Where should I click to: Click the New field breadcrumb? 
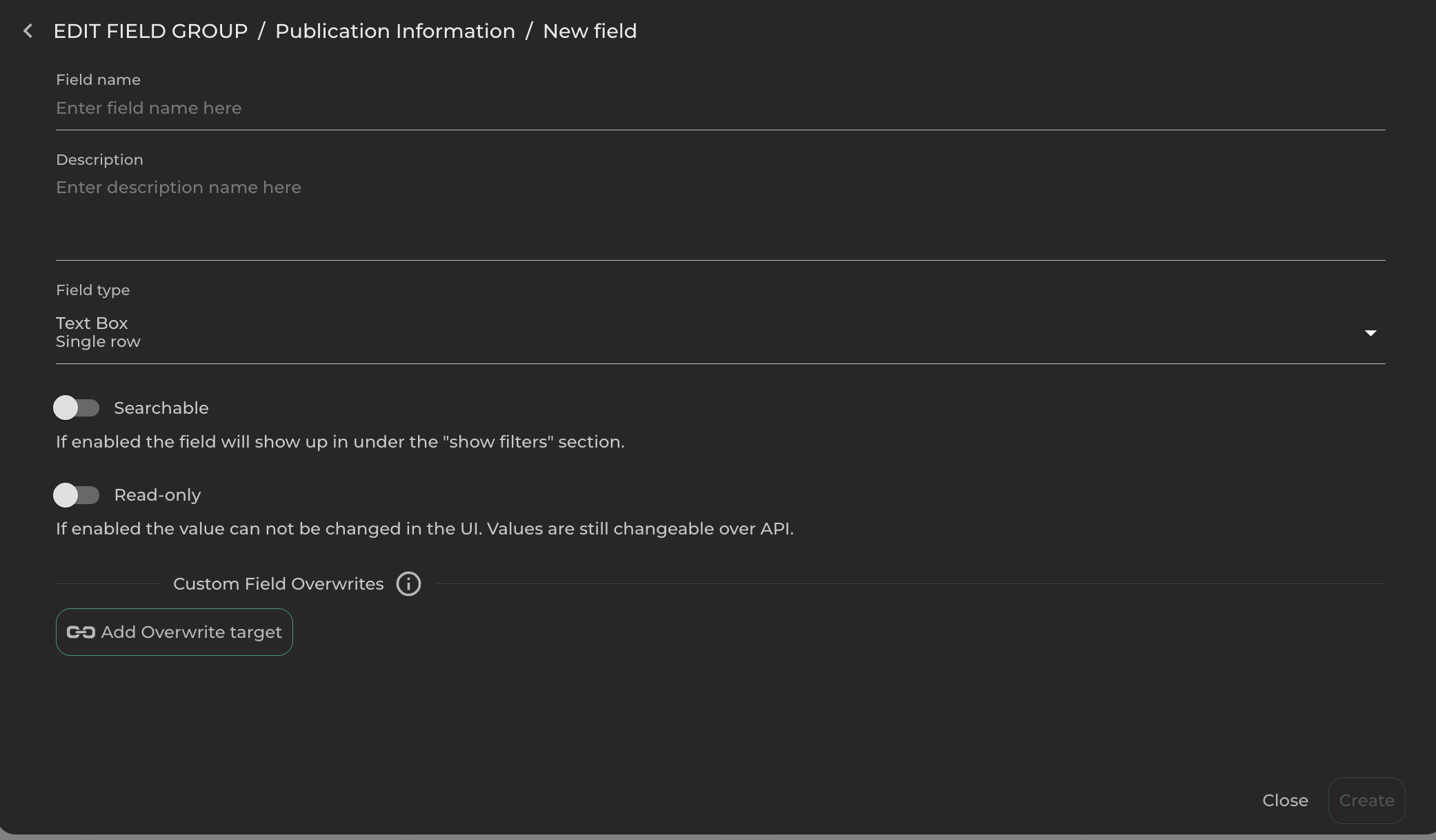pyautogui.click(x=590, y=31)
